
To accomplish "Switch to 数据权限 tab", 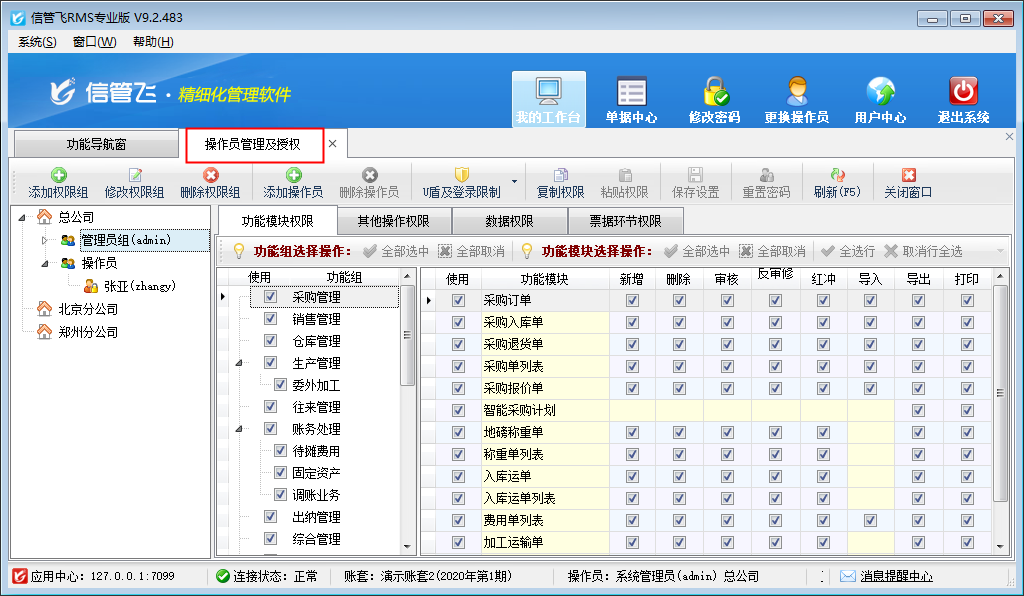I will (x=509, y=221).
